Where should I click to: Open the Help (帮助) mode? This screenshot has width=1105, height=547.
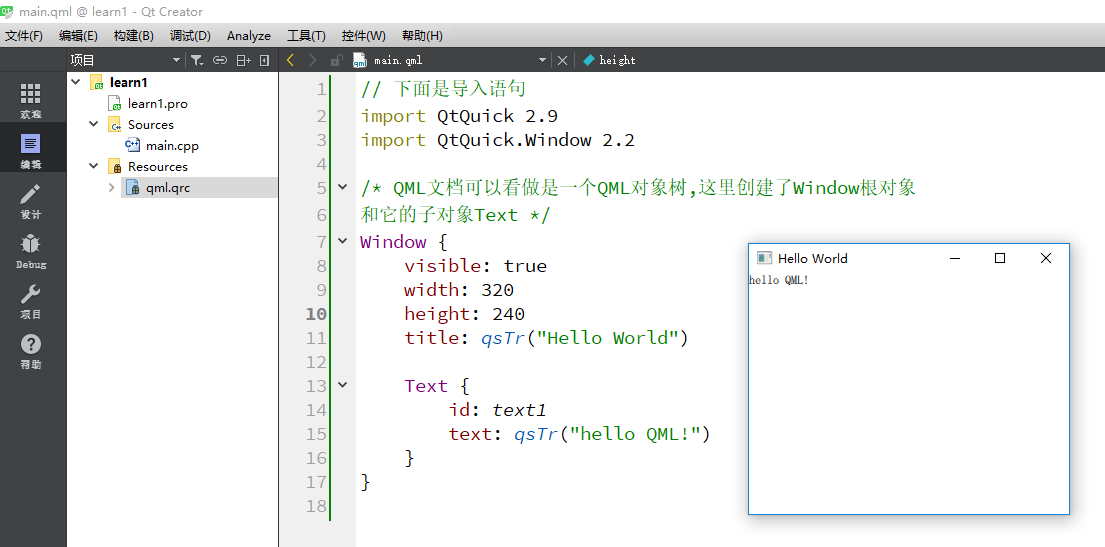(x=30, y=352)
